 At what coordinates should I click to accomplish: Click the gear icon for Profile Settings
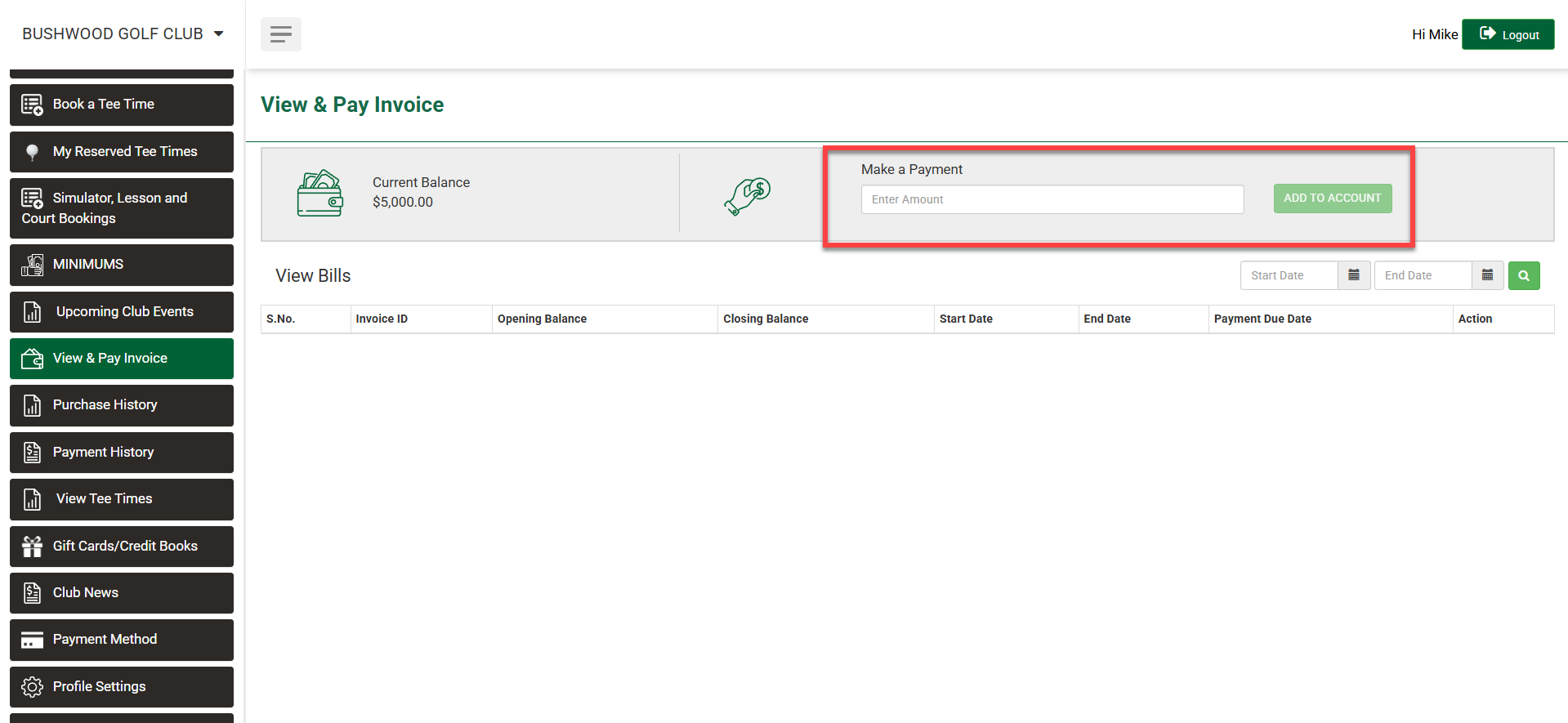(x=32, y=687)
